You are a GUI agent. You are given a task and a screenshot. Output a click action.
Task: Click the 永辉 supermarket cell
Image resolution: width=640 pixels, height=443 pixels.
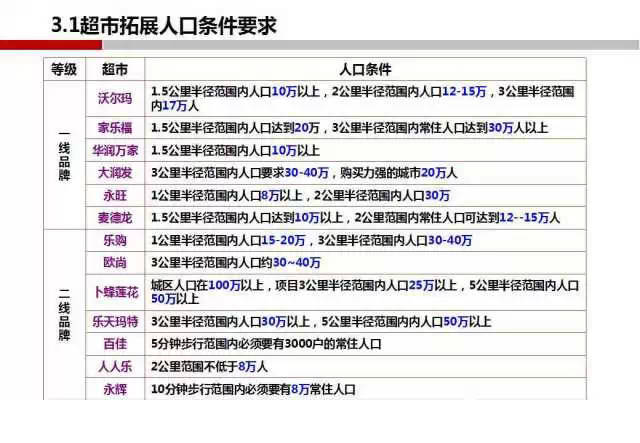(115, 389)
